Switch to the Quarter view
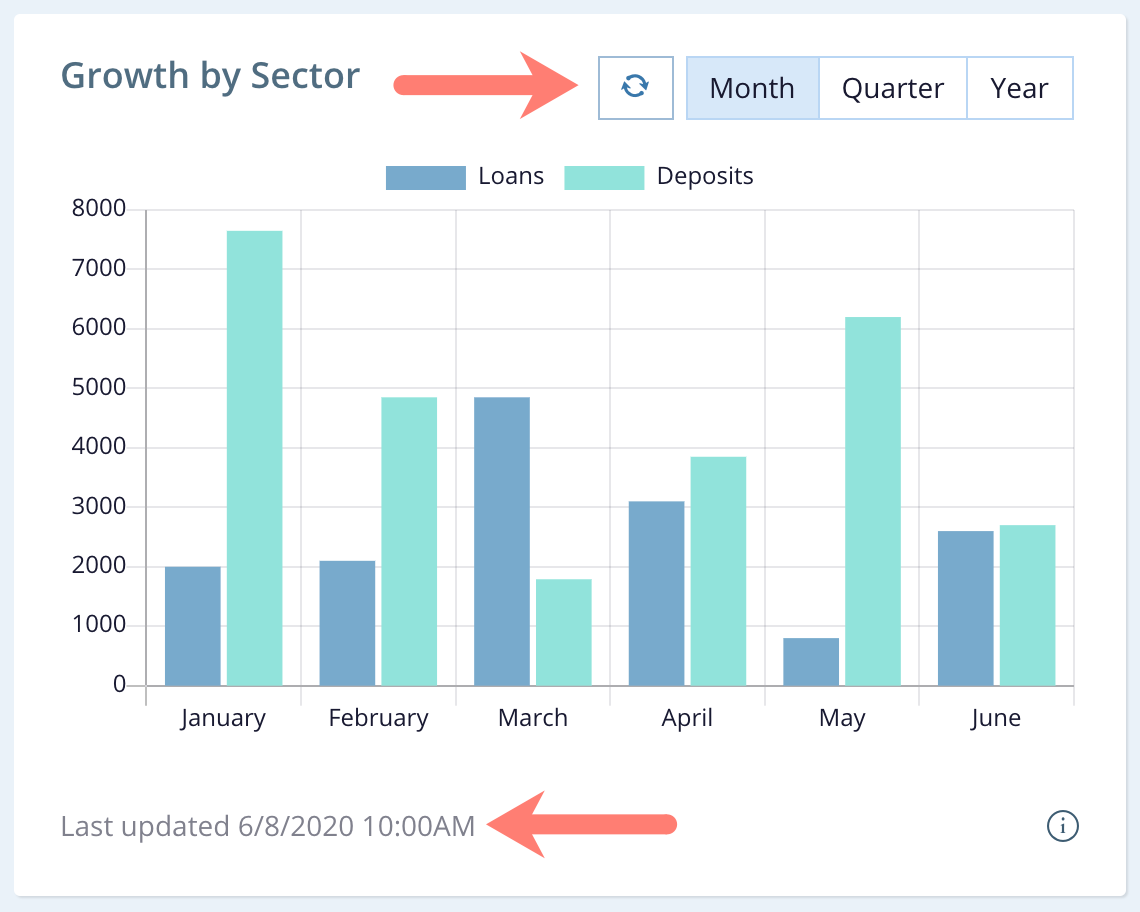 point(892,88)
